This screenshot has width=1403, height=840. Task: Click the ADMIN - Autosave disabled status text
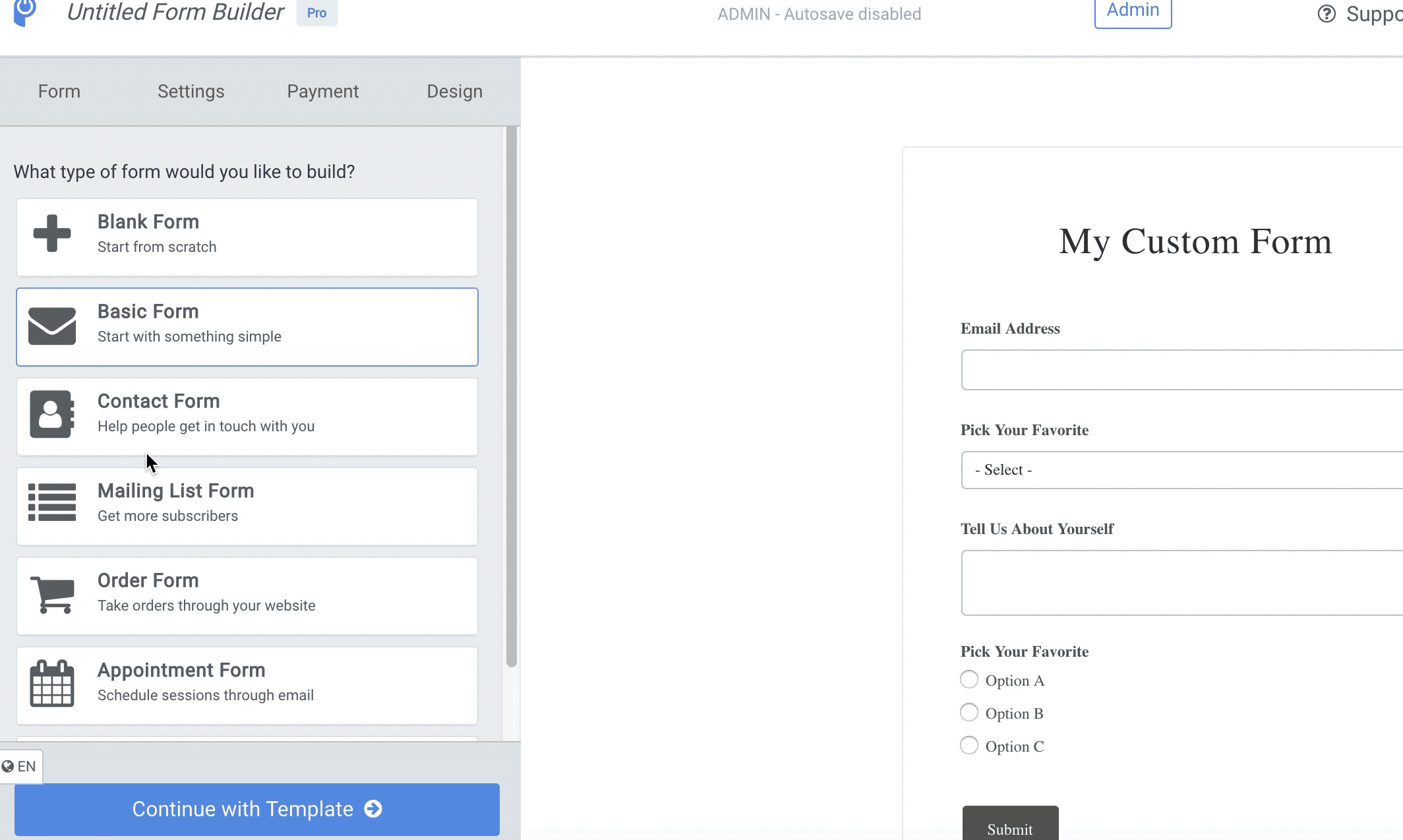click(x=820, y=14)
